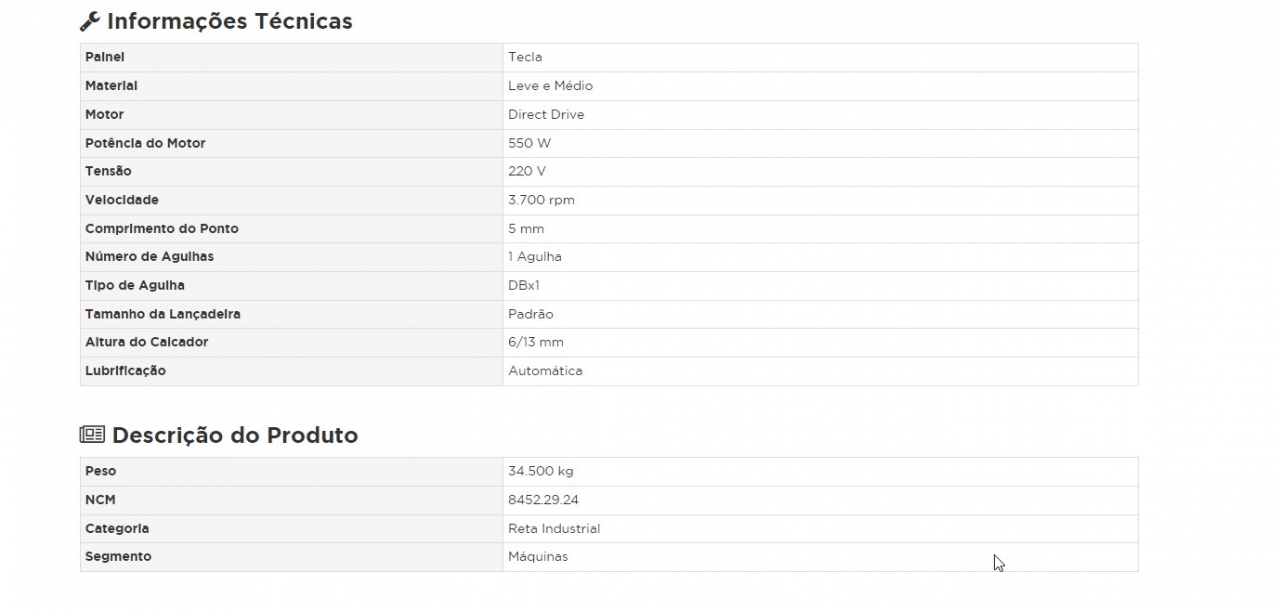Click the wrench icon beside Informações Técnicas
Screen dimensions: 1280x611
(x=89, y=21)
